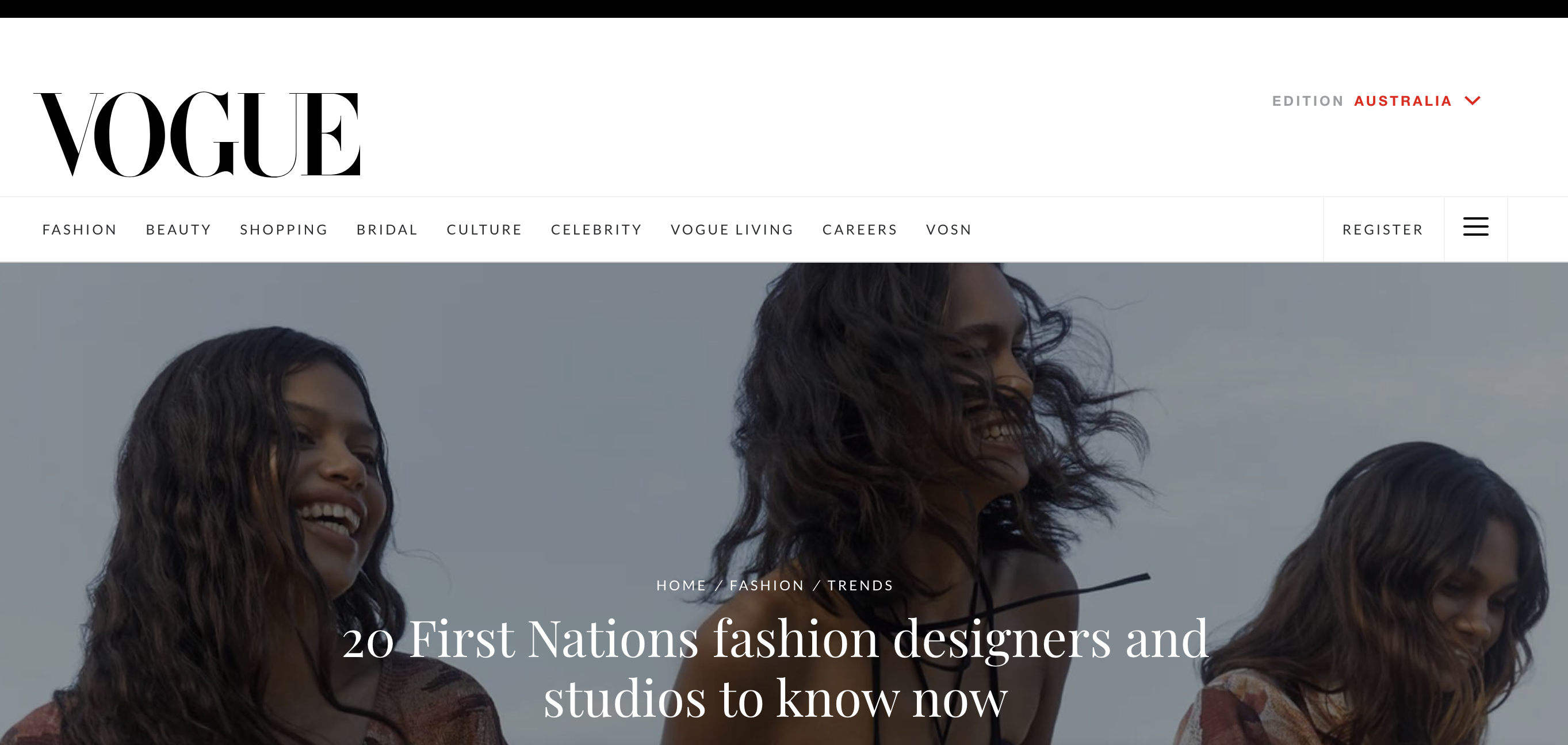Click the Vogue logo
The width and height of the screenshot is (1568, 745).
(x=197, y=135)
